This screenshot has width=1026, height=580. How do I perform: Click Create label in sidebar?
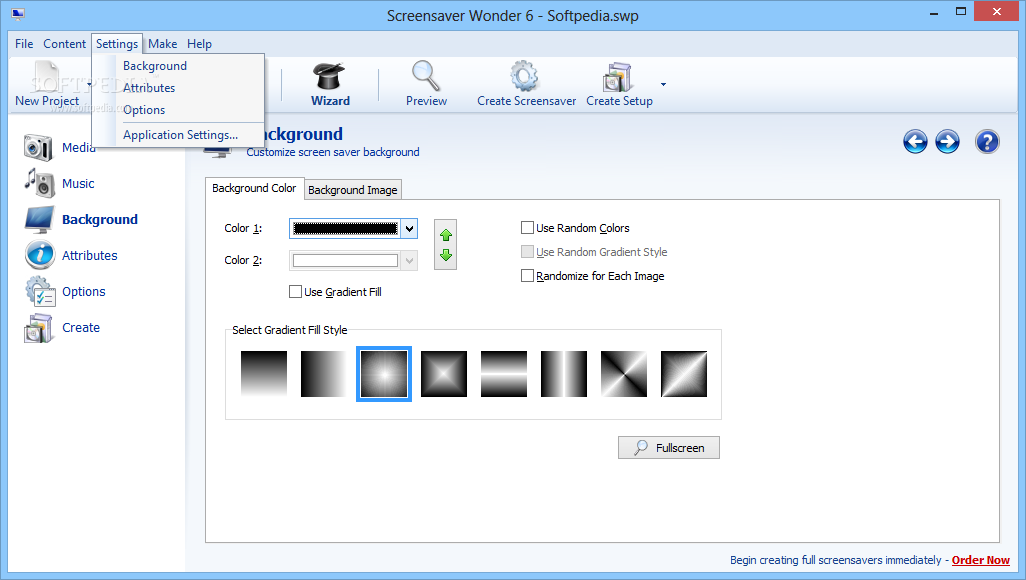click(x=81, y=327)
